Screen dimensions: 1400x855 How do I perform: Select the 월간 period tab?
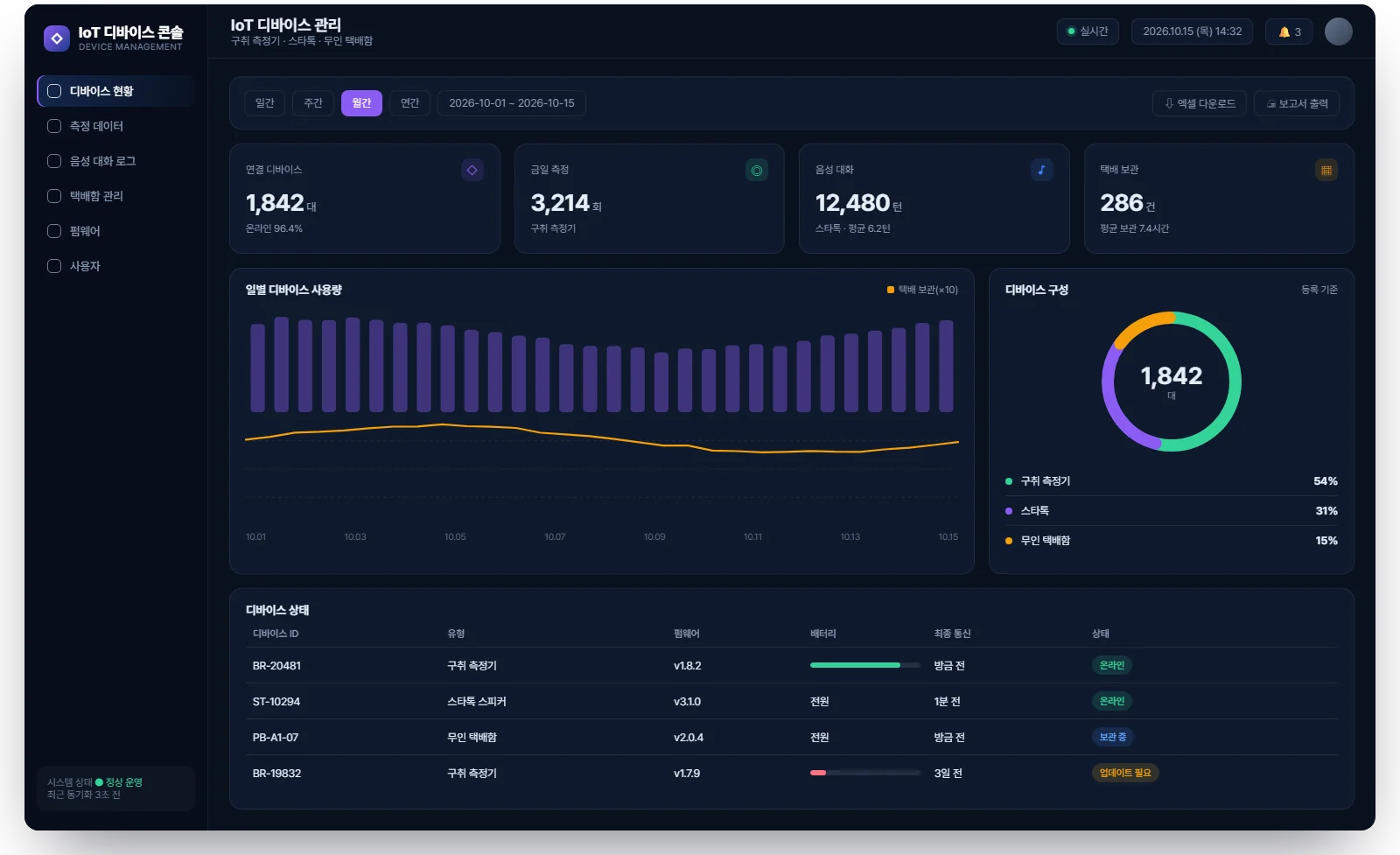pos(361,103)
